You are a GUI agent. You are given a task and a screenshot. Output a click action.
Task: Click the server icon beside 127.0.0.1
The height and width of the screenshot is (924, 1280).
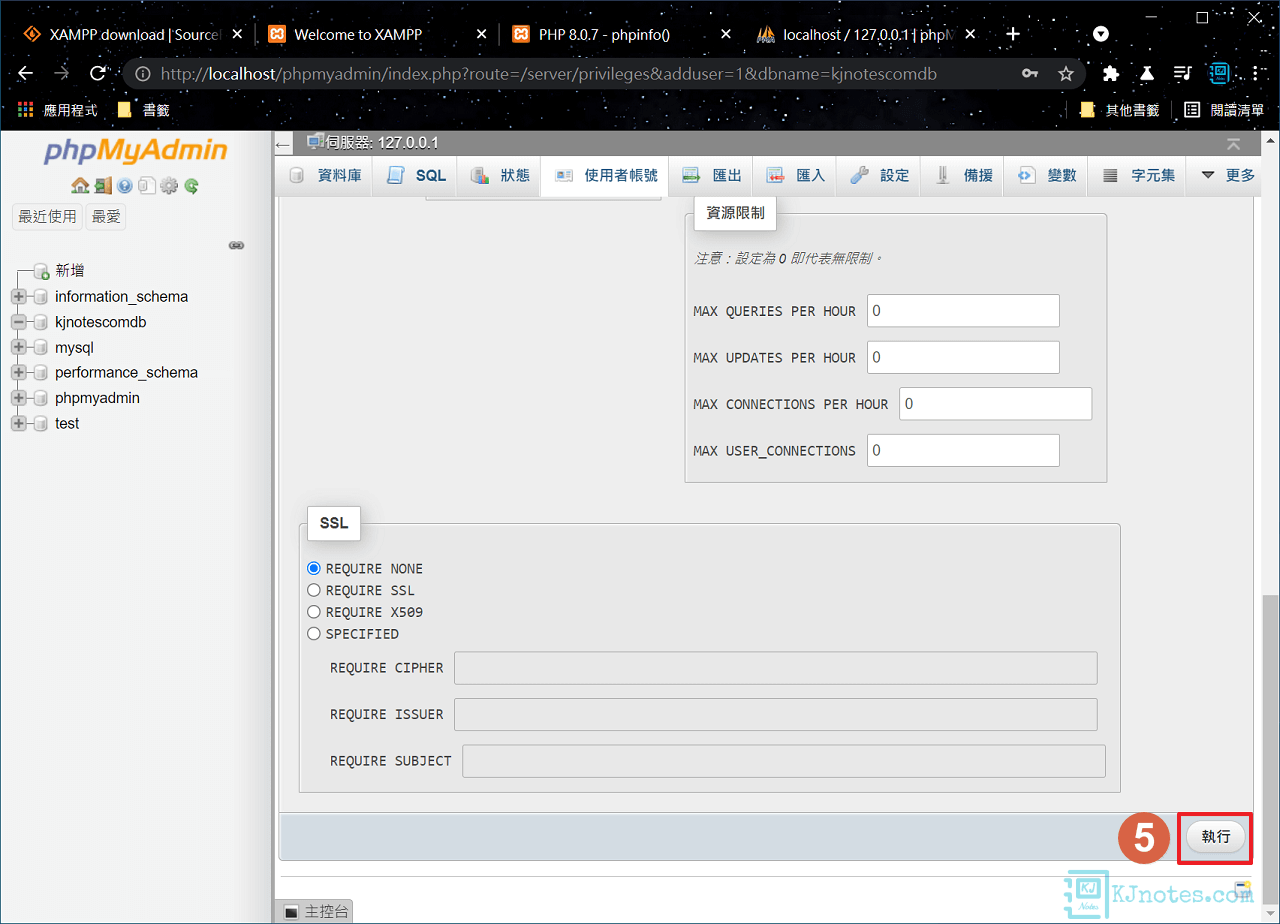pyautogui.click(x=315, y=143)
